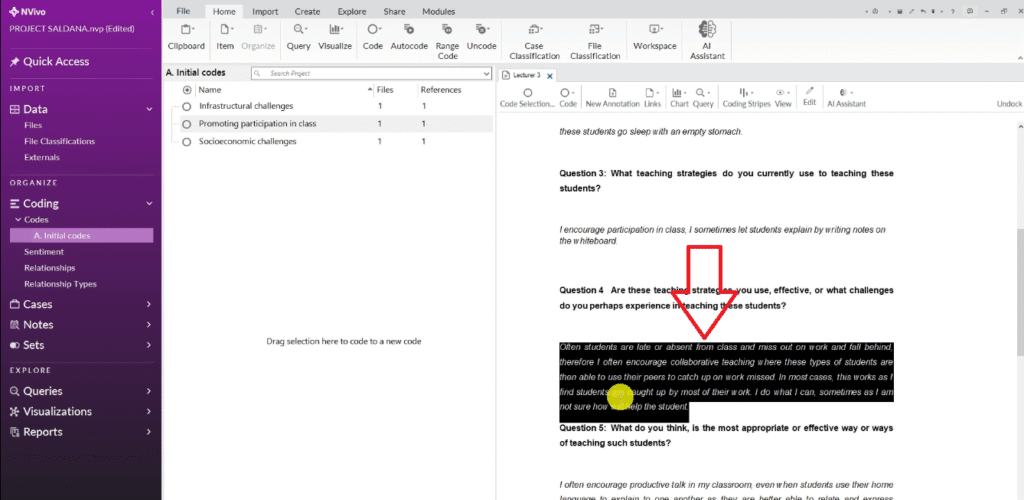This screenshot has height=500, width=1024.
Task: Select Promoting participation in class radio
Action: (186, 124)
